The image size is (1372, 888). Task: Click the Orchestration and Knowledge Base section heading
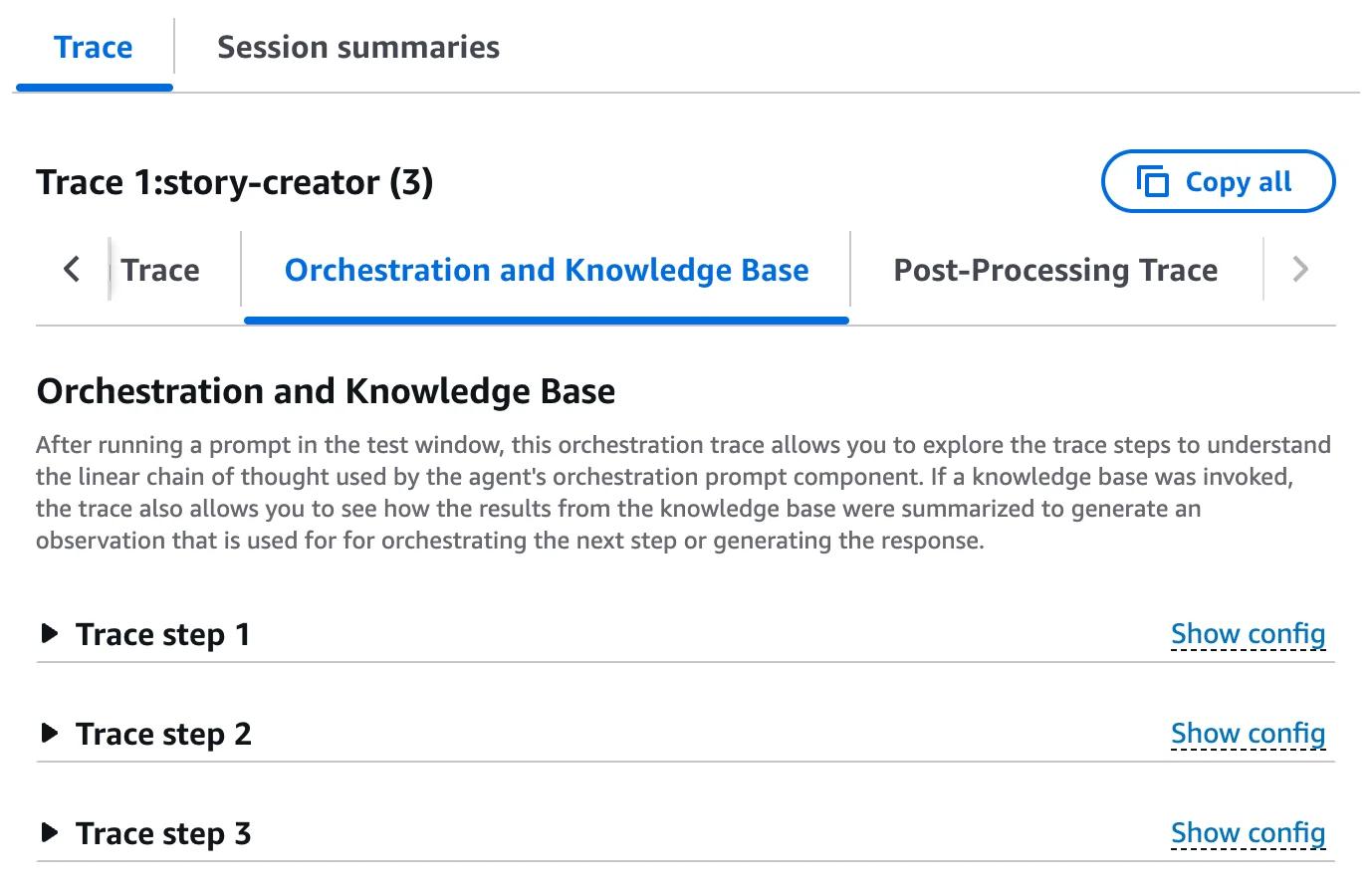click(326, 391)
